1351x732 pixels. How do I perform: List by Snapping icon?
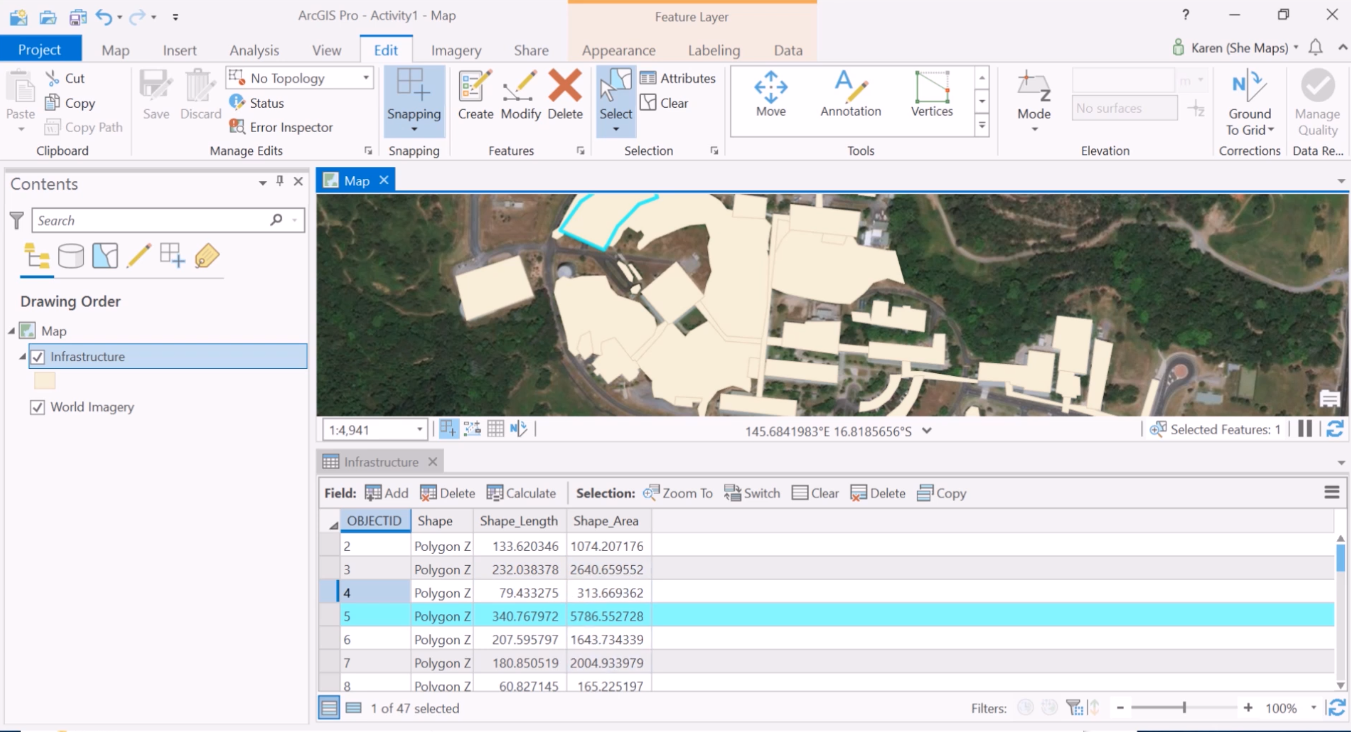pyautogui.click(x=173, y=256)
